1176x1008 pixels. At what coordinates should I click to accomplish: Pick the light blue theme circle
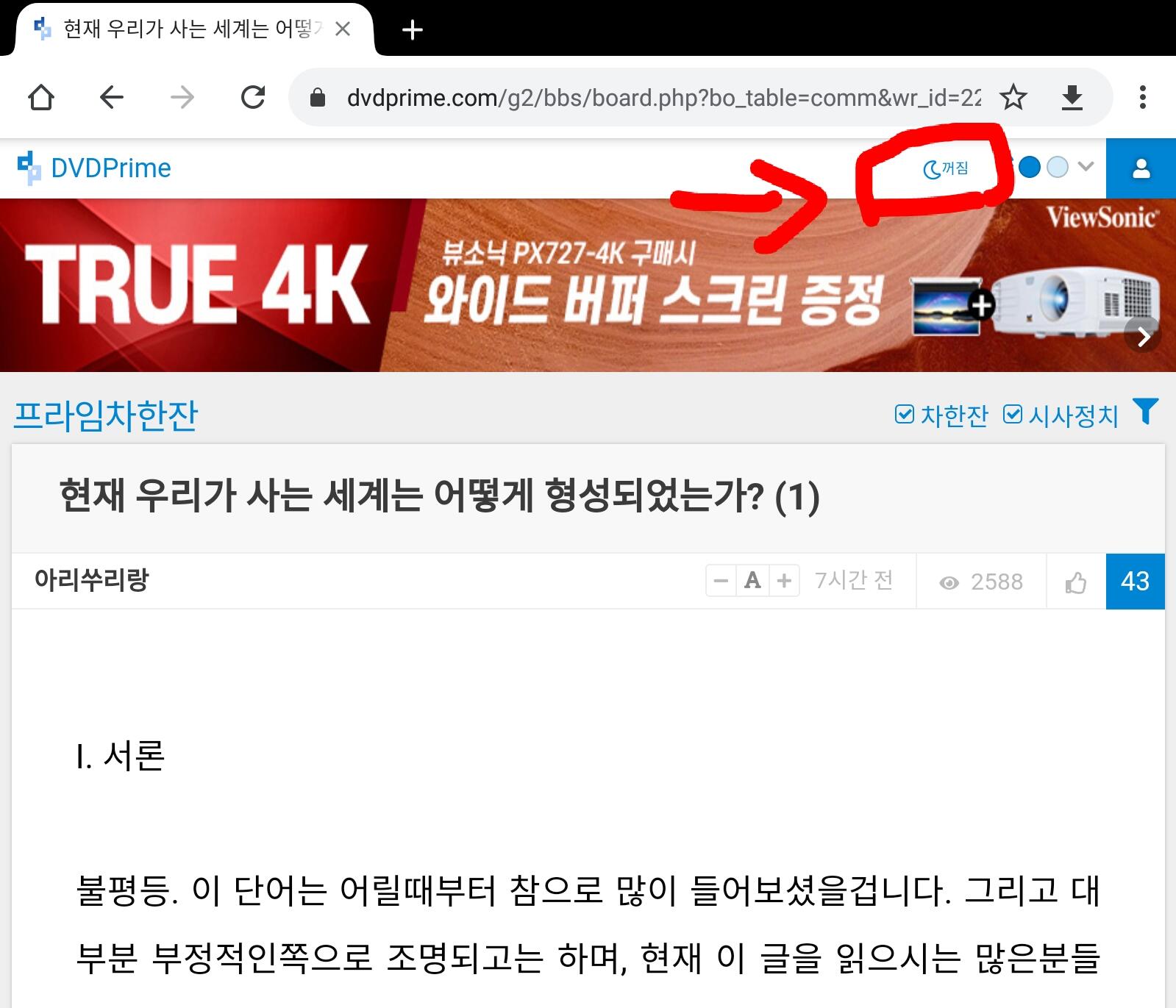[x=1057, y=168]
